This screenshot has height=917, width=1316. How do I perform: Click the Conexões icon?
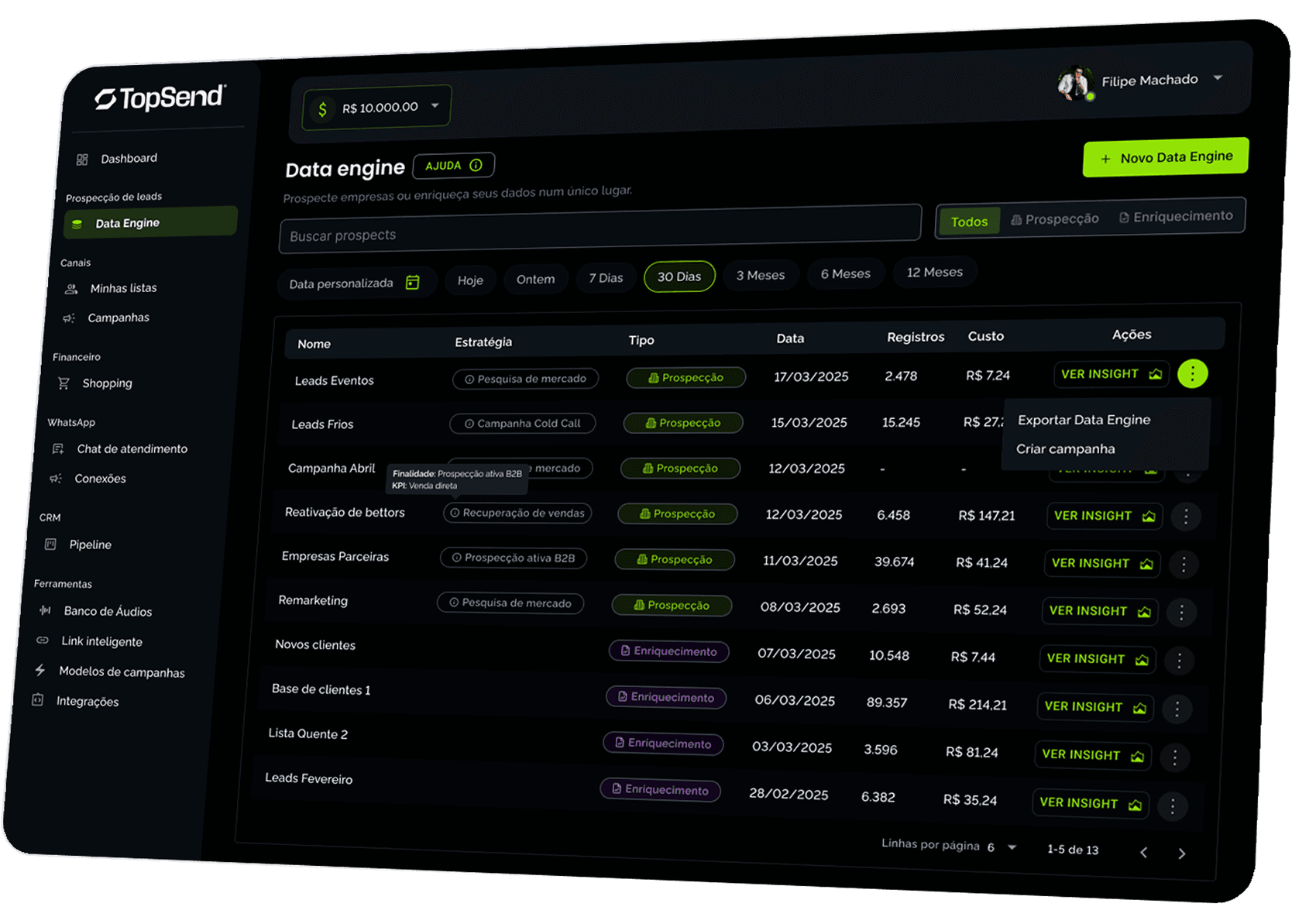tap(56, 478)
